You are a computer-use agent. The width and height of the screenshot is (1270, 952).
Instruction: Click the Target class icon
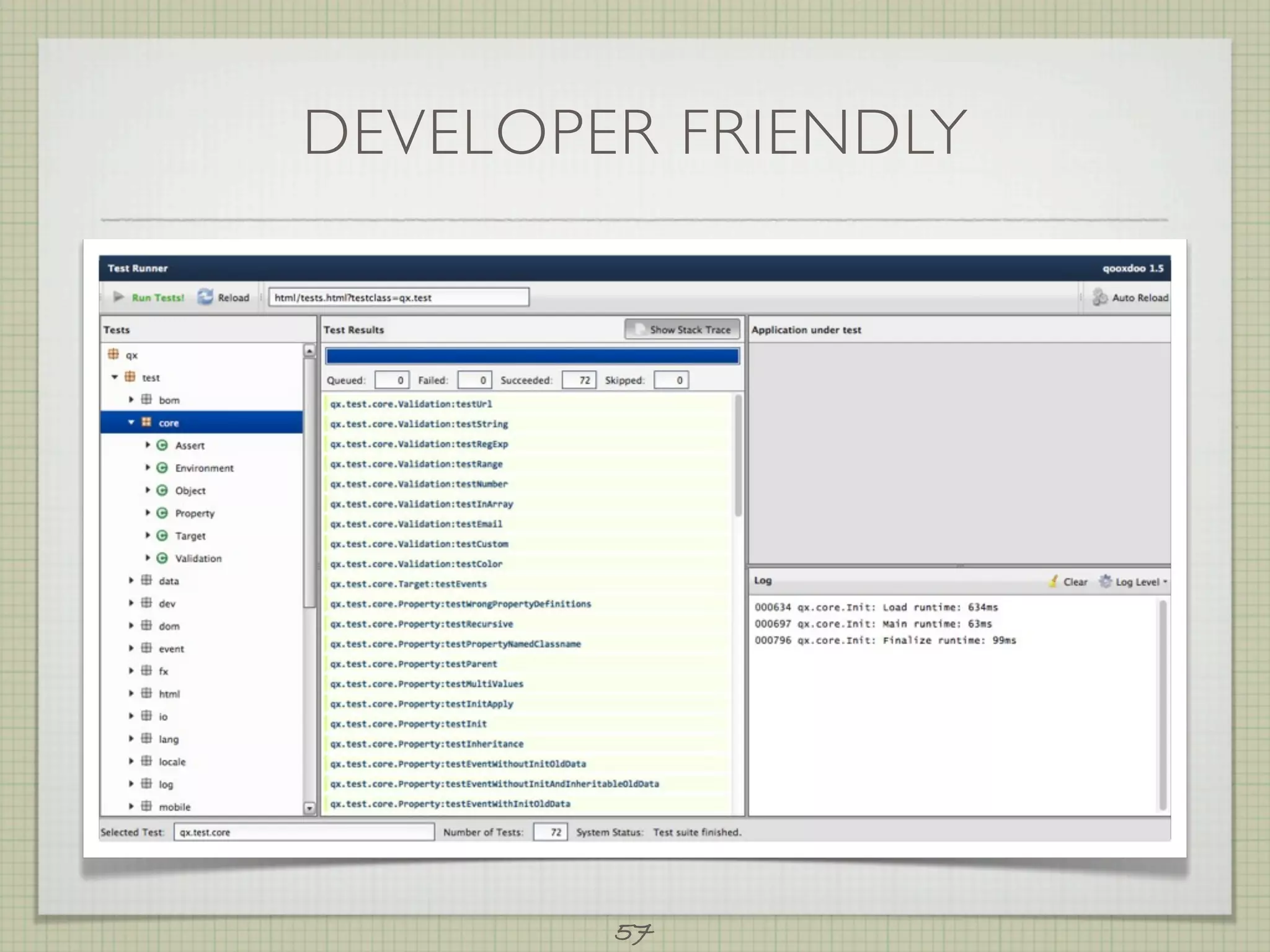click(x=162, y=535)
